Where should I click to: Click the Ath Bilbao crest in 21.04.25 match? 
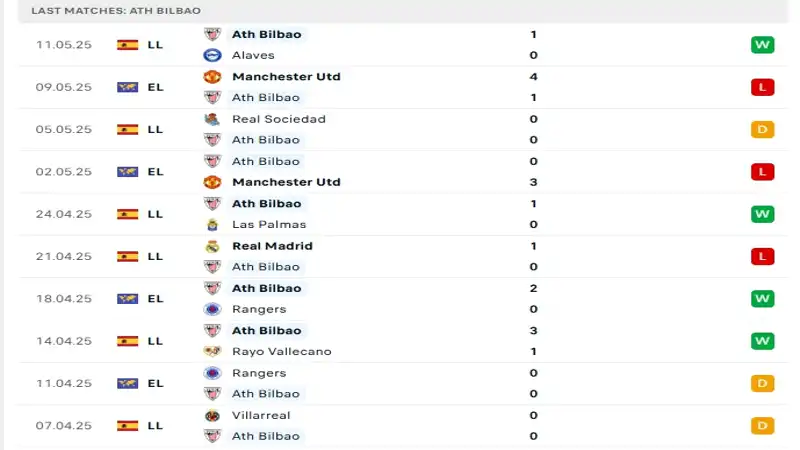(x=212, y=267)
